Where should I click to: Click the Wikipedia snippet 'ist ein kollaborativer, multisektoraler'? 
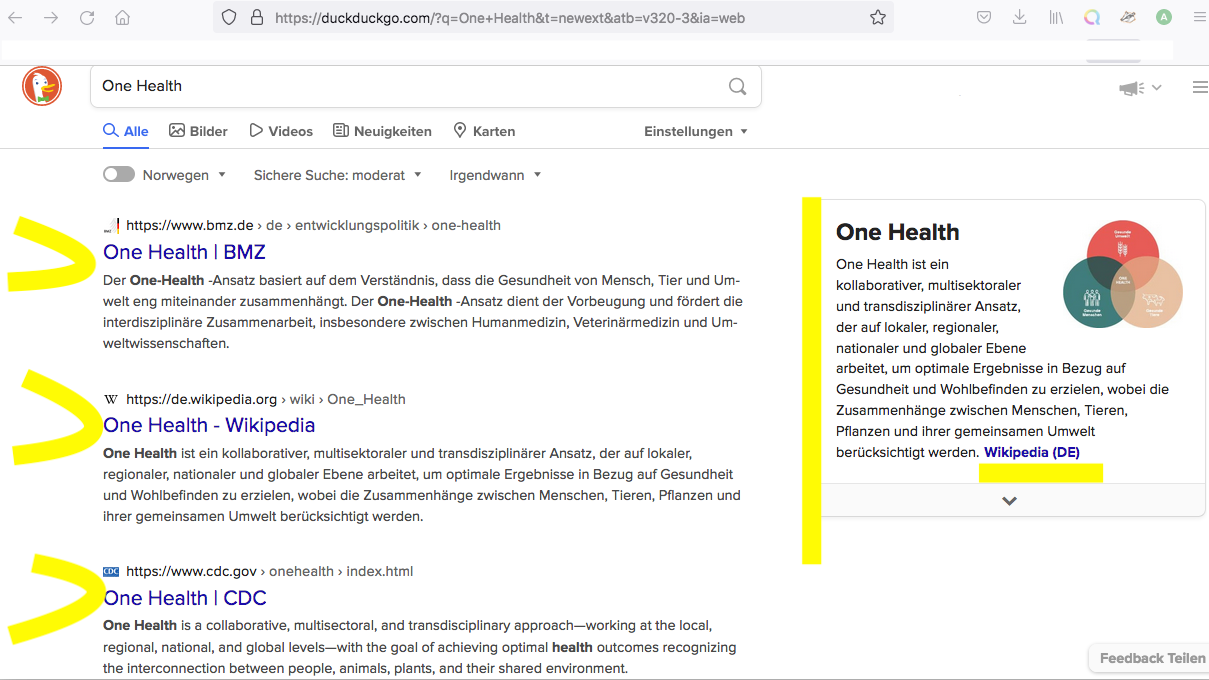(x=422, y=485)
